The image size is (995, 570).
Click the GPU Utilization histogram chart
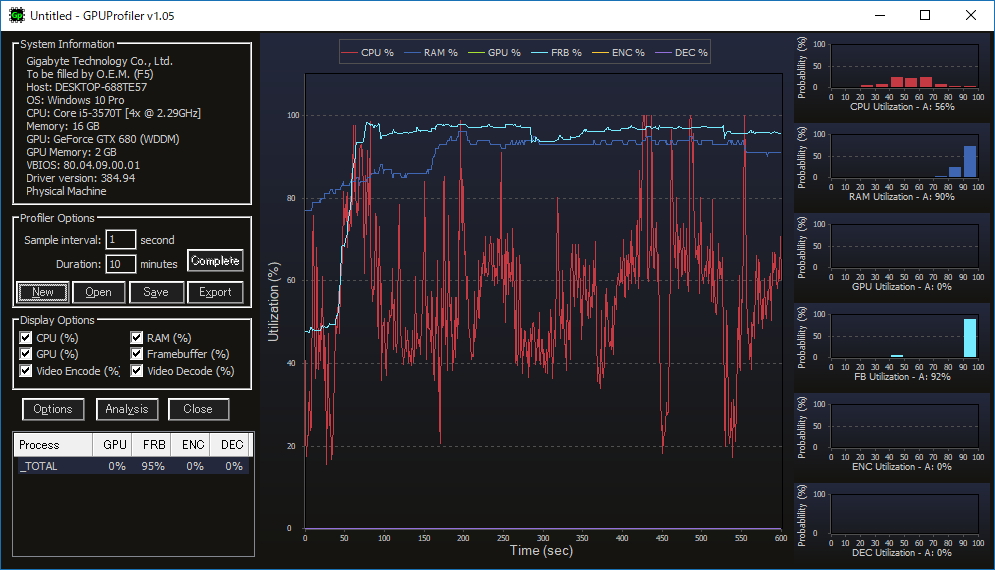coord(905,246)
